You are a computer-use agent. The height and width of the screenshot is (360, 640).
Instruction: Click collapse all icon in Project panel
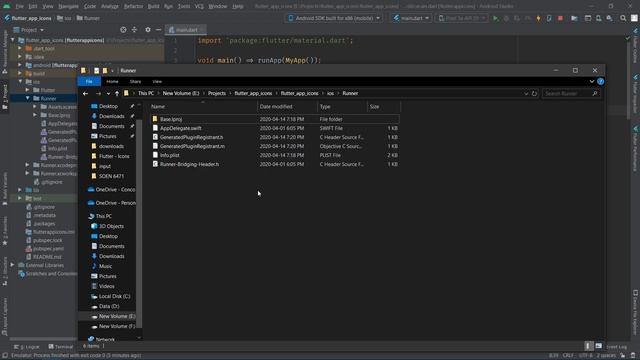tap(134, 30)
